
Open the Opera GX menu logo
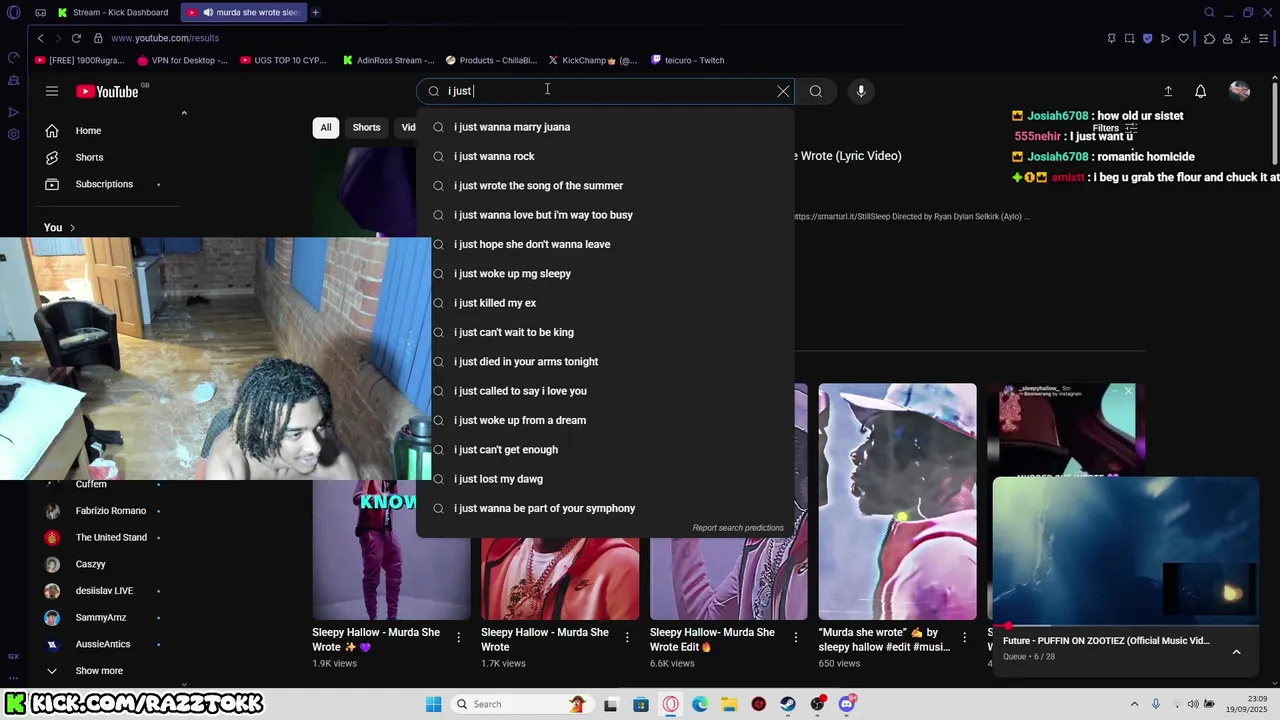pos(13,13)
